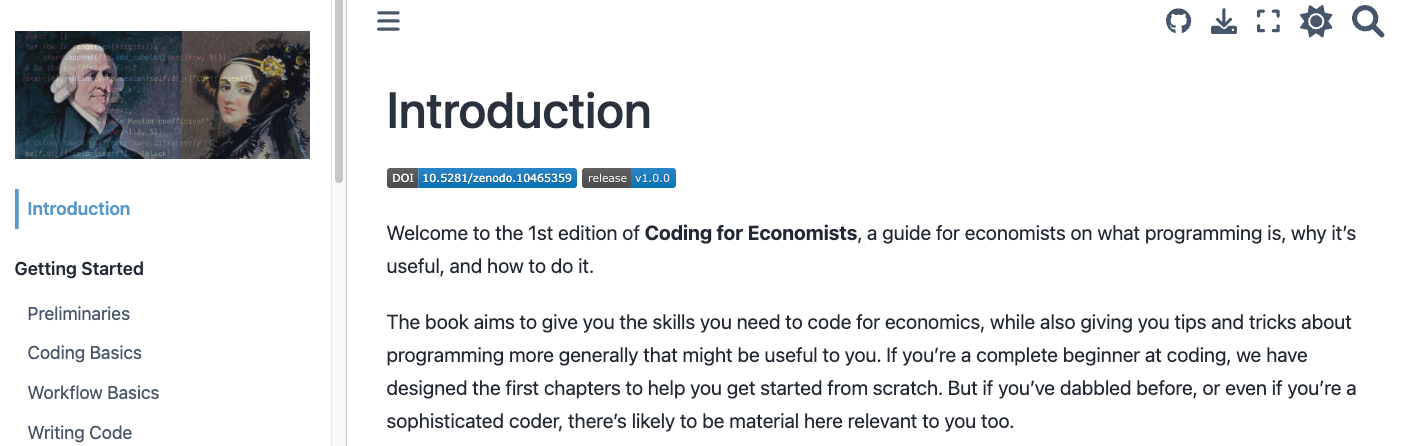Screen dimensions: 1403x446
Task: Open the Writing Code chapter
Action: [x=80, y=433]
